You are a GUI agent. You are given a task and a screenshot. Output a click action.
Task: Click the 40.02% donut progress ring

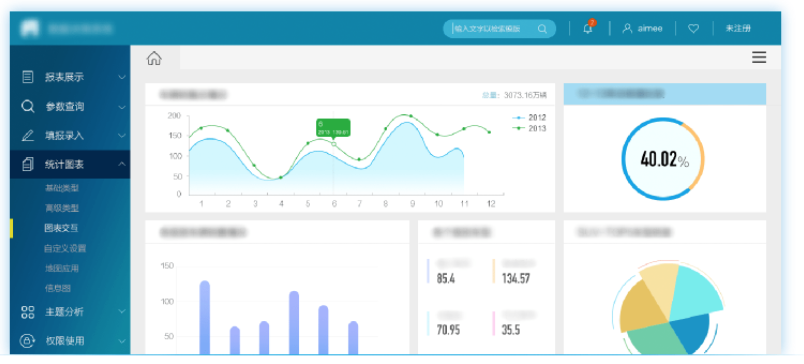[x=663, y=159]
